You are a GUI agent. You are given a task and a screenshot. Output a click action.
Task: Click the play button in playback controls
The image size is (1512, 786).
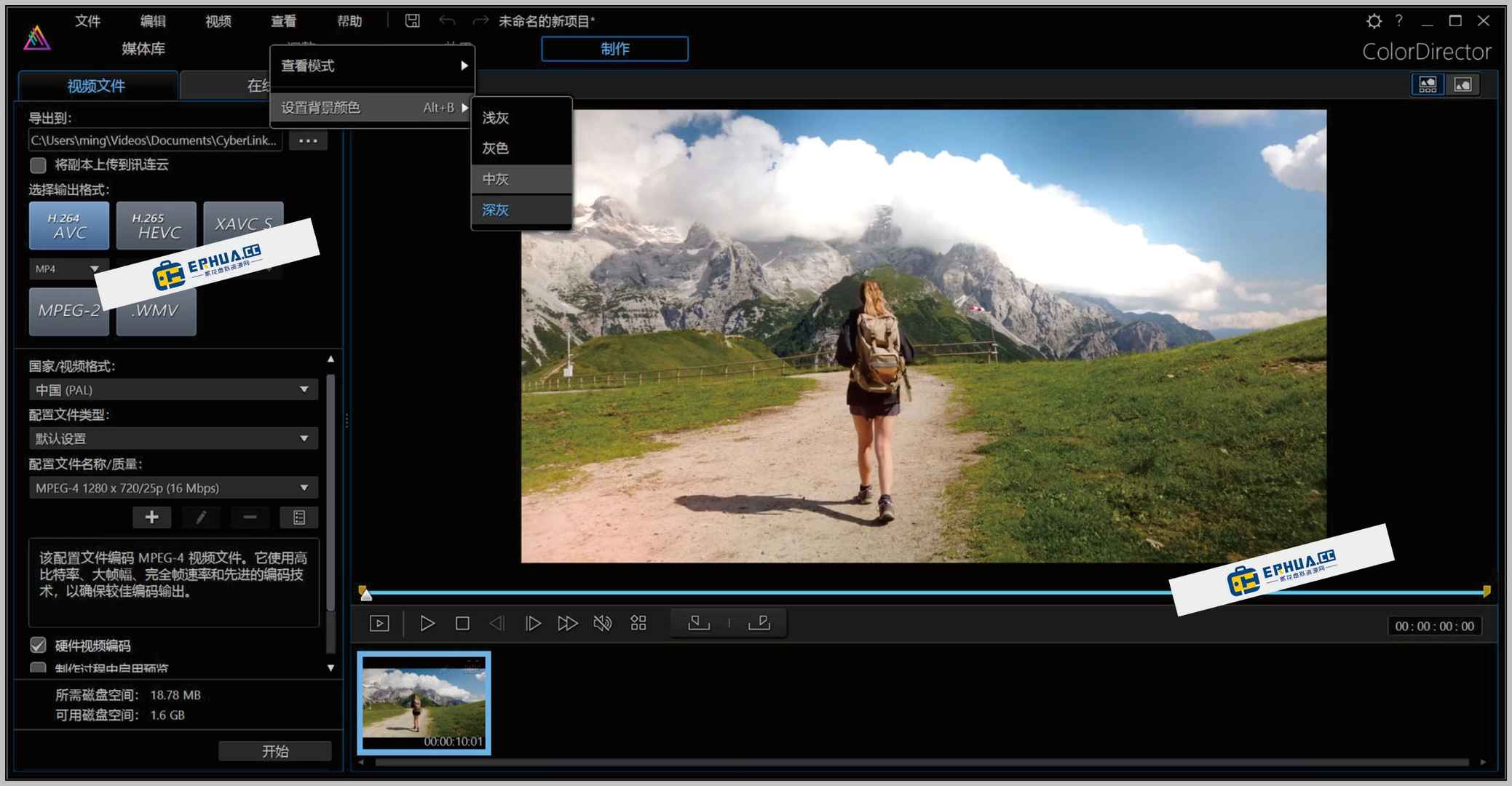point(427,624)
